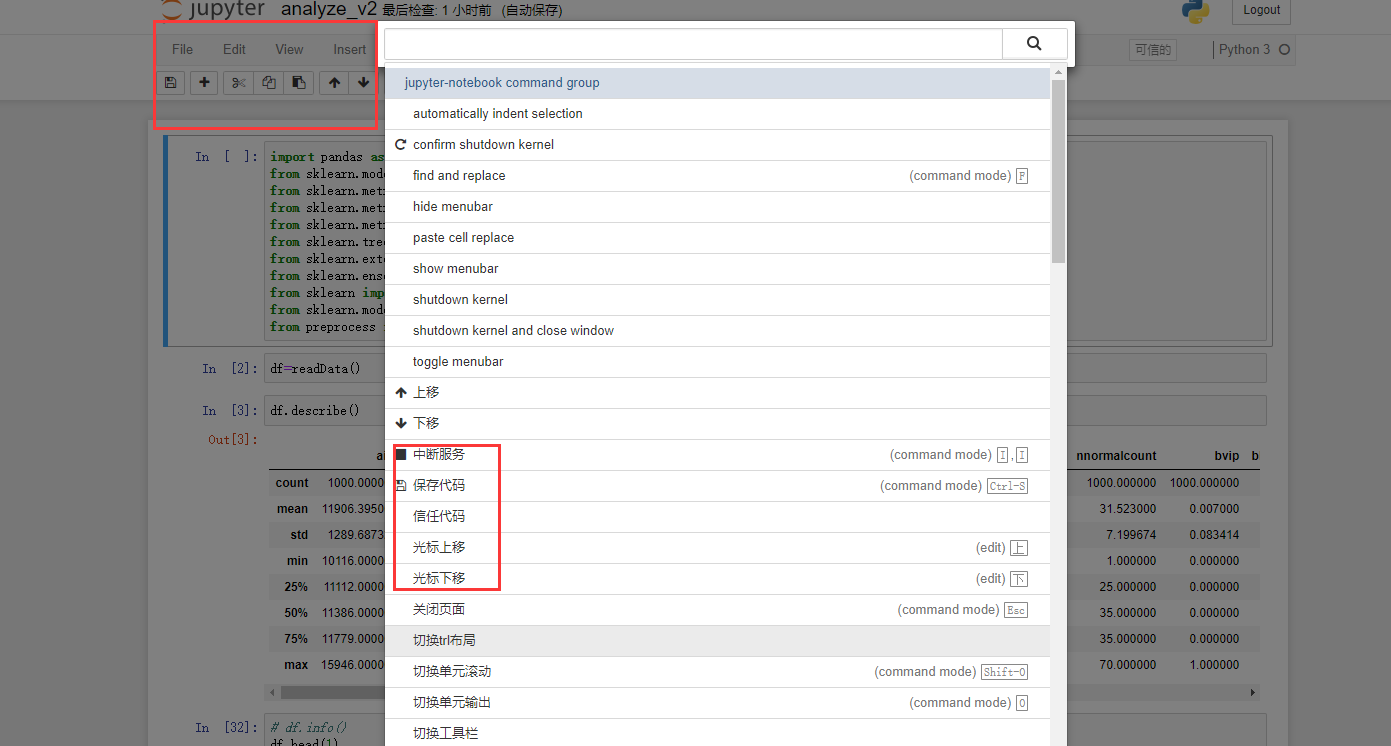
Task: Click the palette search magnifier button
Action: pyautogui.click(x=1034, y=44)
